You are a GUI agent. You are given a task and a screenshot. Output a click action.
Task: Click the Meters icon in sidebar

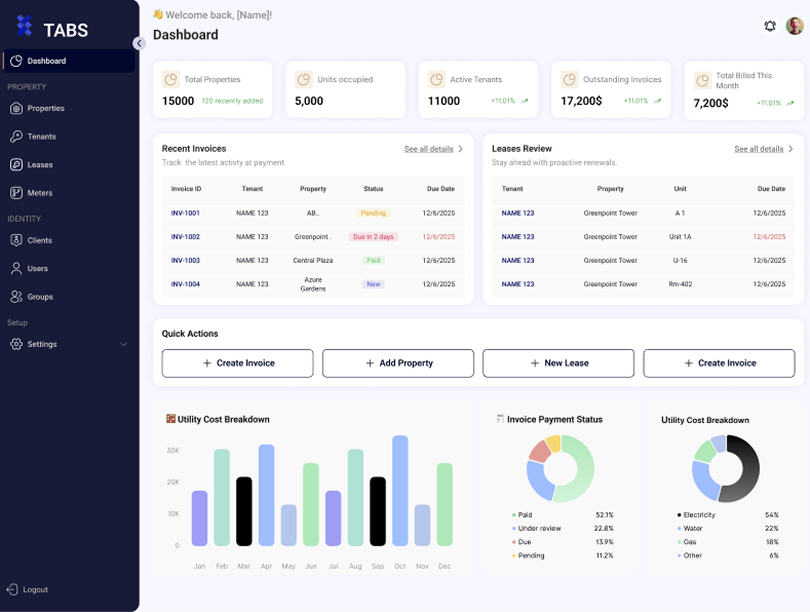(x=17, y=192)
